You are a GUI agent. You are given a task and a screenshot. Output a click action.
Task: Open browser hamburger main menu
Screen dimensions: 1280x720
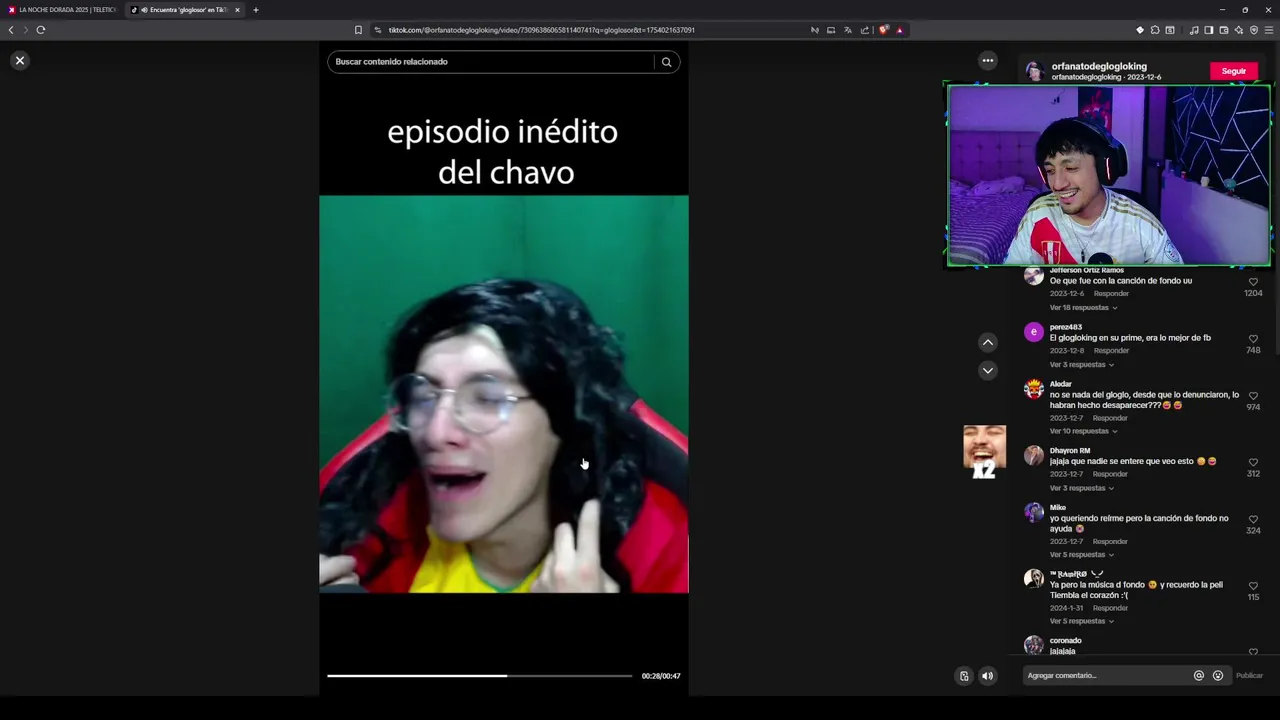(1270, 30)
